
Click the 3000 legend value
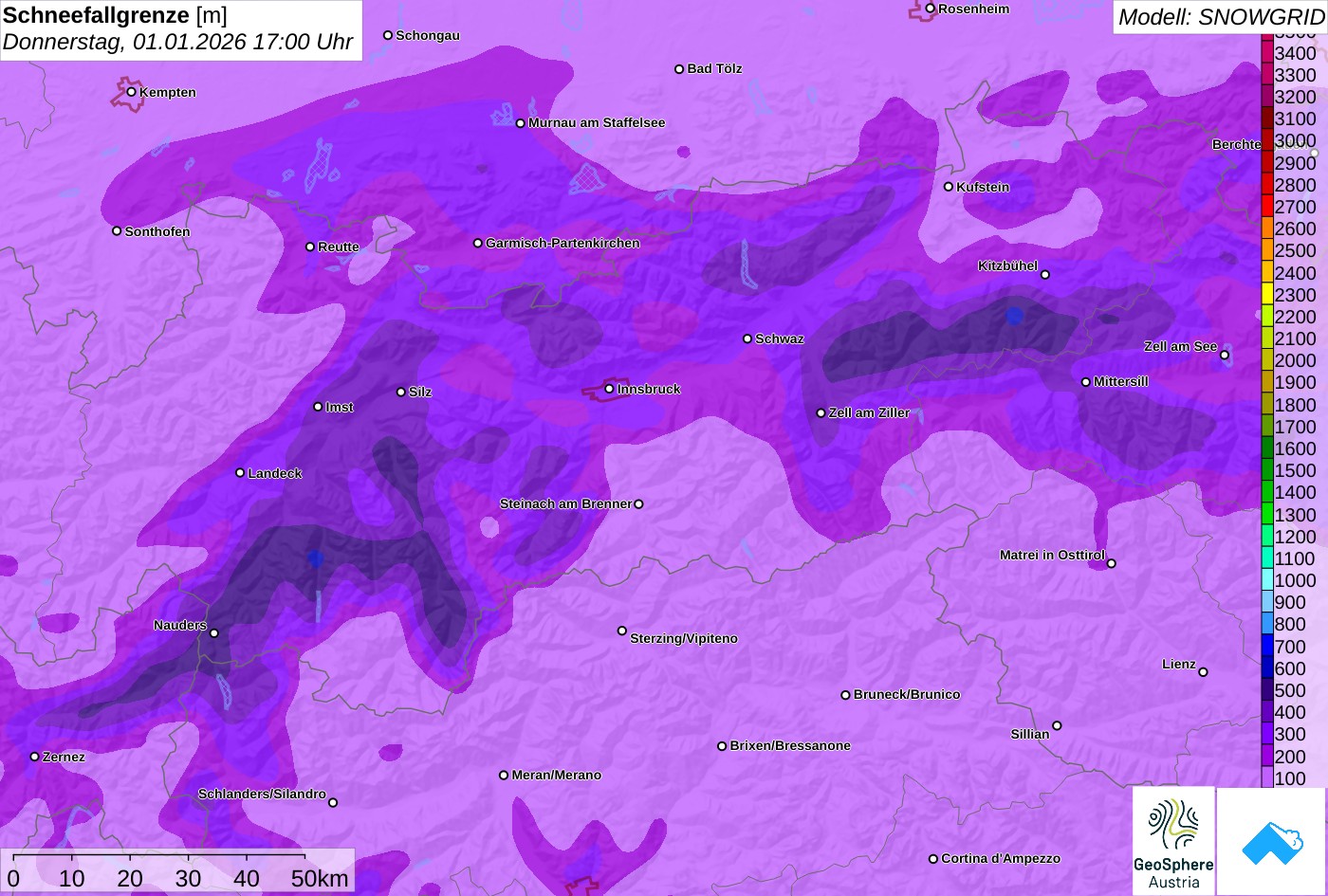(1296, 140)
